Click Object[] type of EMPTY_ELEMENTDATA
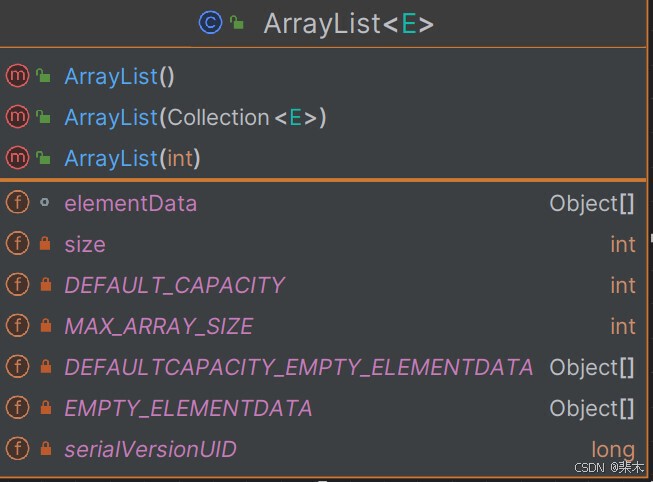 592,409
